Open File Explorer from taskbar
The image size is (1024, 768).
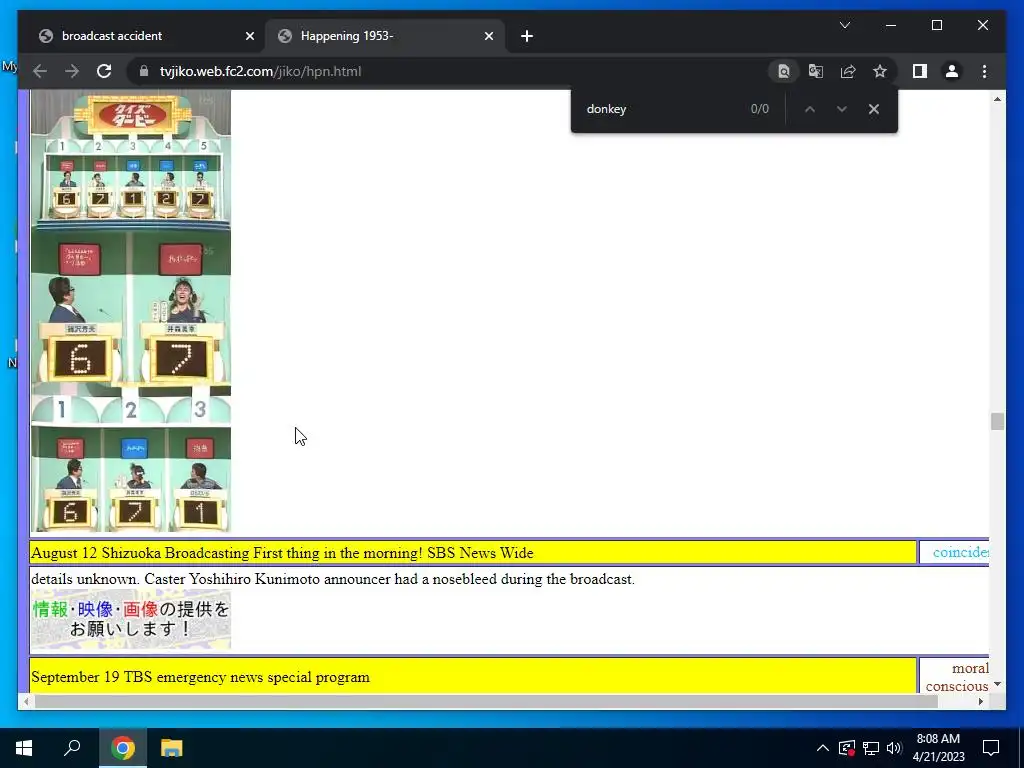point(172,748)
